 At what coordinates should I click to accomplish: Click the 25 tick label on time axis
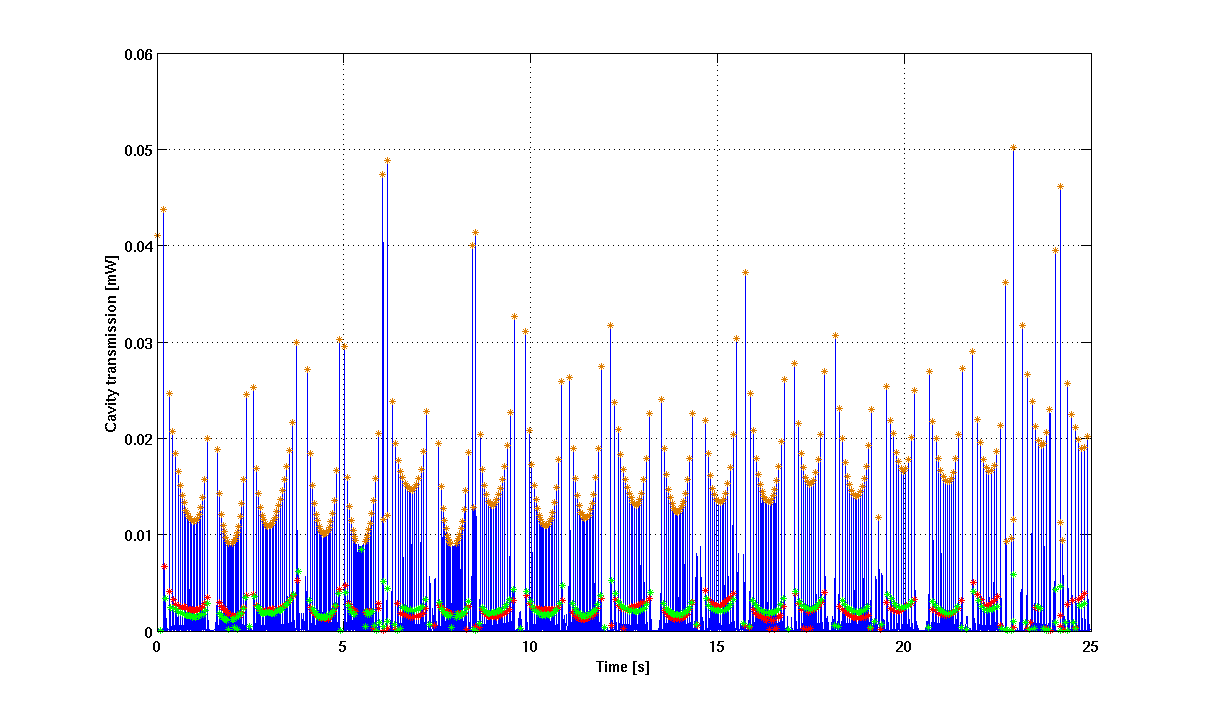coord(1091,646)
